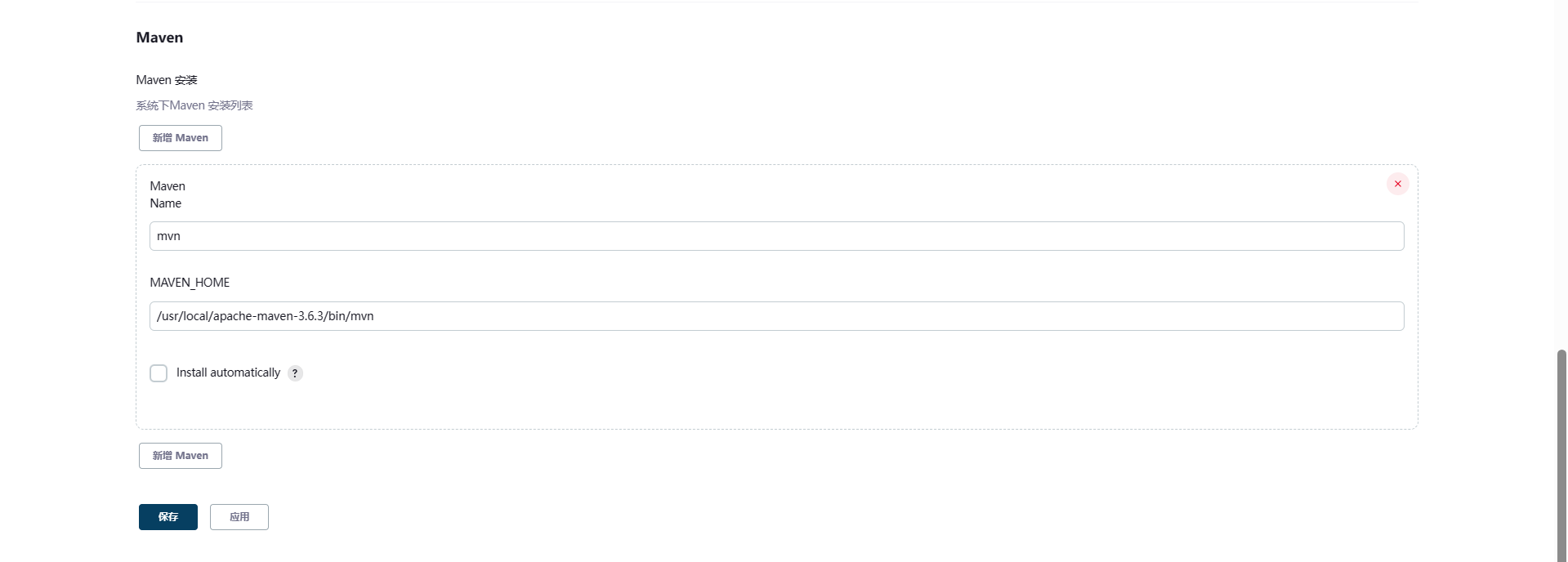The width and height of the screenshot is (1568, 562).
Task: Click the Name label above mvn field
Action: tap(166, 203)
